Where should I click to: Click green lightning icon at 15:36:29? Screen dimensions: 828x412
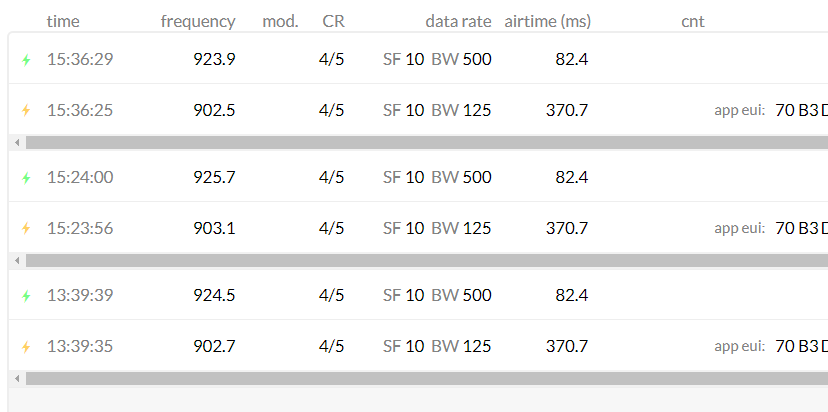click(26, 60)
